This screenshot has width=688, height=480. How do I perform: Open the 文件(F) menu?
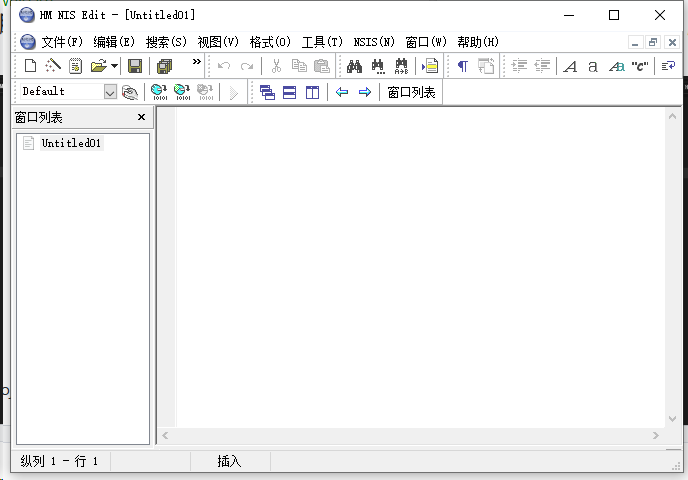point(62,42)
